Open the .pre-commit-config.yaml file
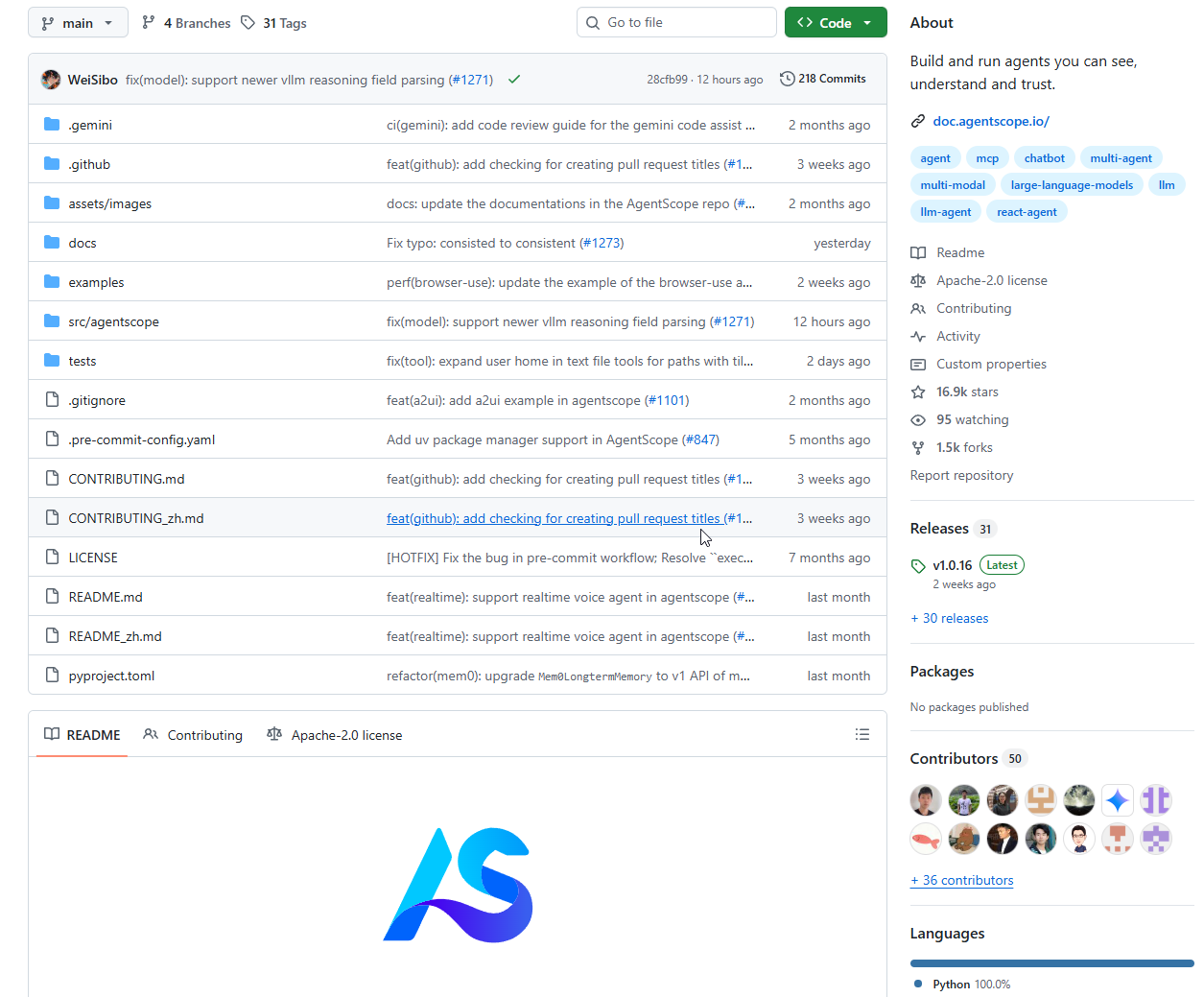The width and height of the screenshot is (1204, 997). [x=142, y=439]
